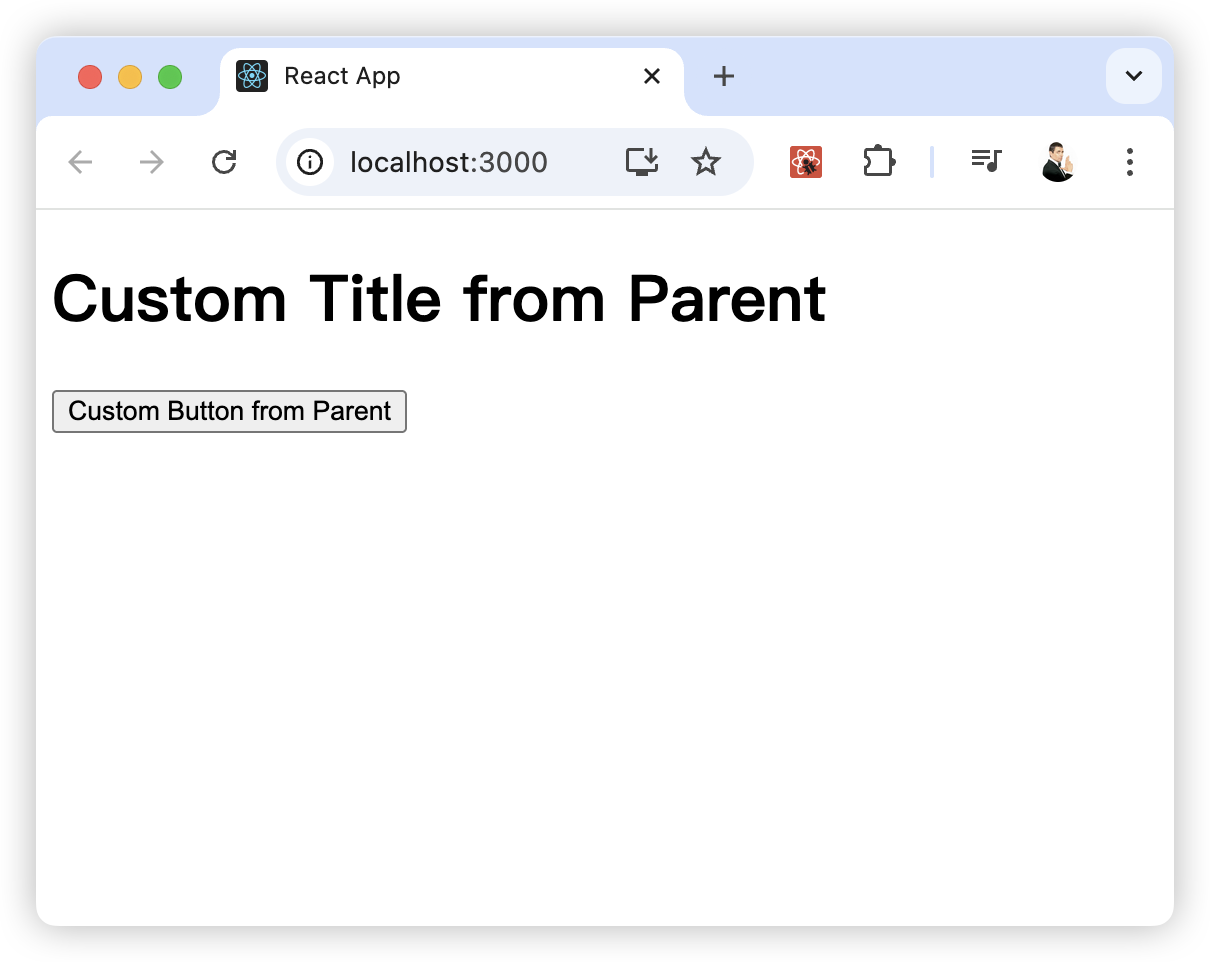Close the browser window with red button
The height and width of the screenshot is (962, 1210).
point(90,77)
